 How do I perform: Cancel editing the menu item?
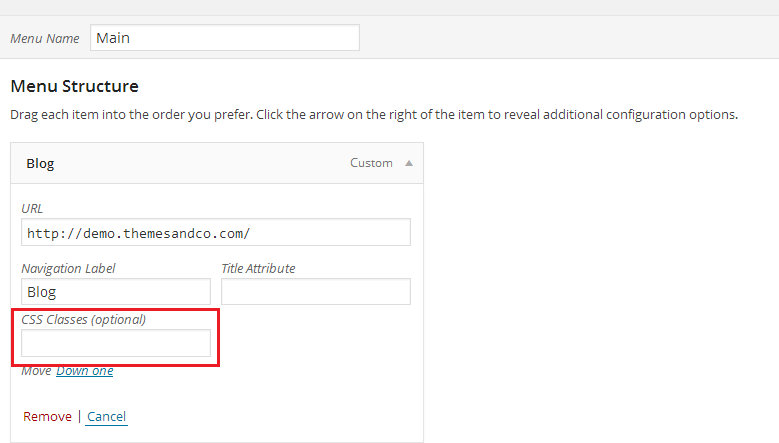(x=107, y=416)
